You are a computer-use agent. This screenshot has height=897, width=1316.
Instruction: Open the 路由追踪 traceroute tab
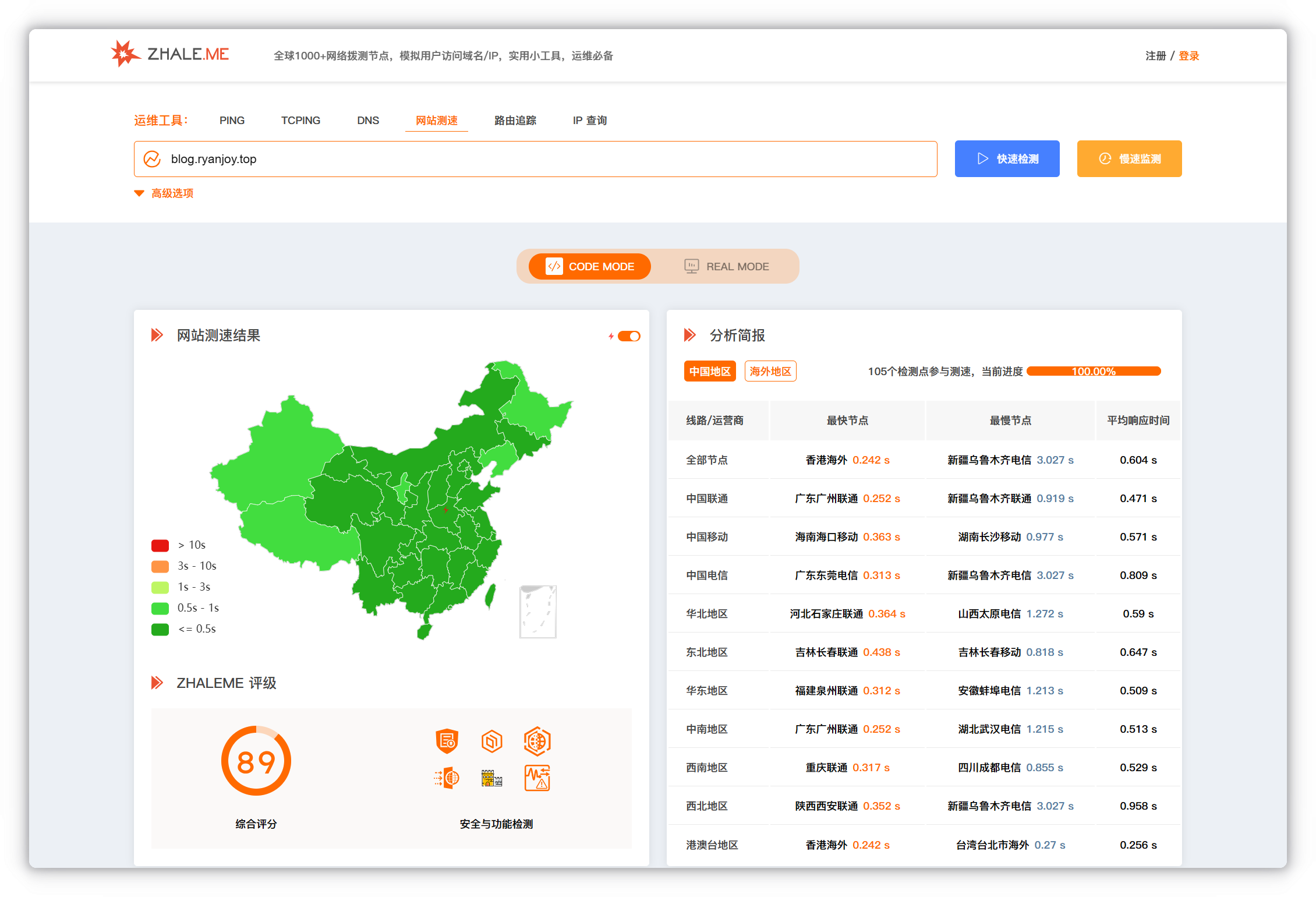(515, 121)
